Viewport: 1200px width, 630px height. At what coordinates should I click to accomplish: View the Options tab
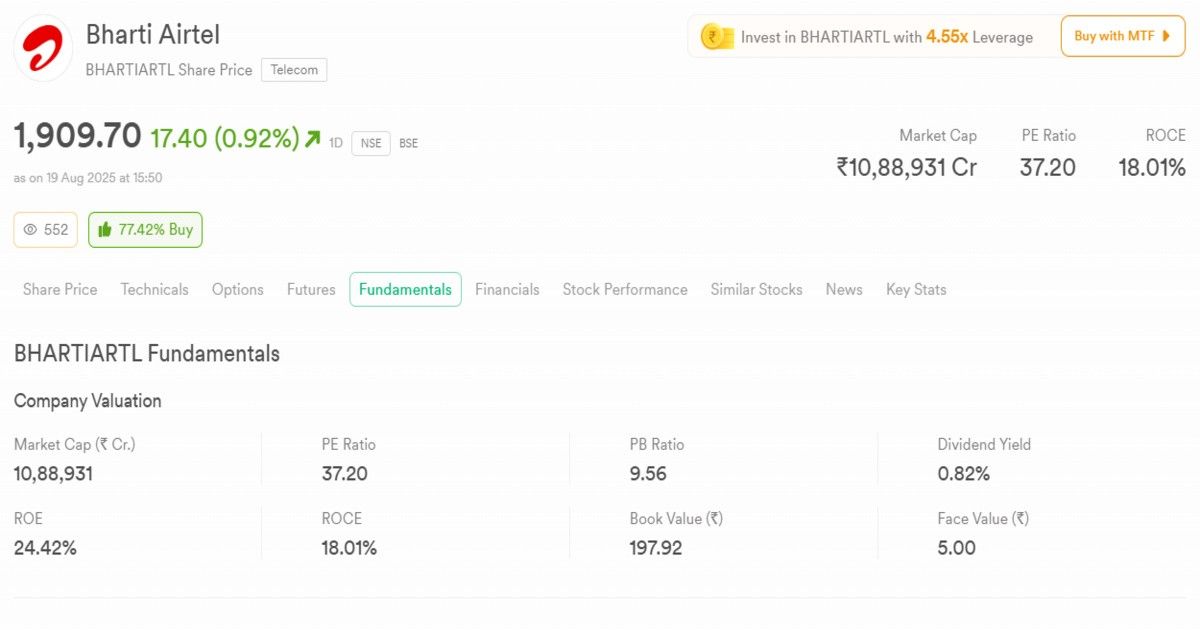click(237, 289)
